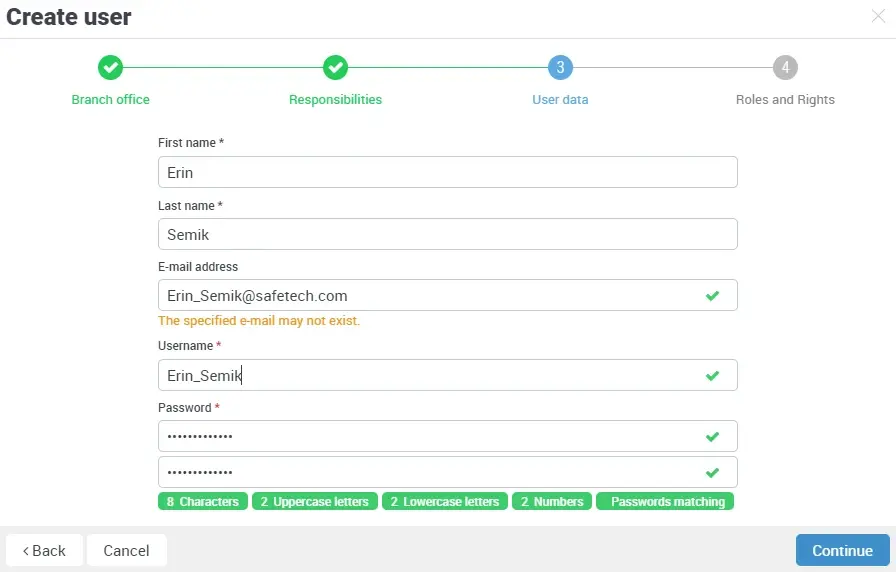Click the 'E-mail address' label
Image resolution: width=896 pixels, height=572 pixels.
tap(198, 266)
